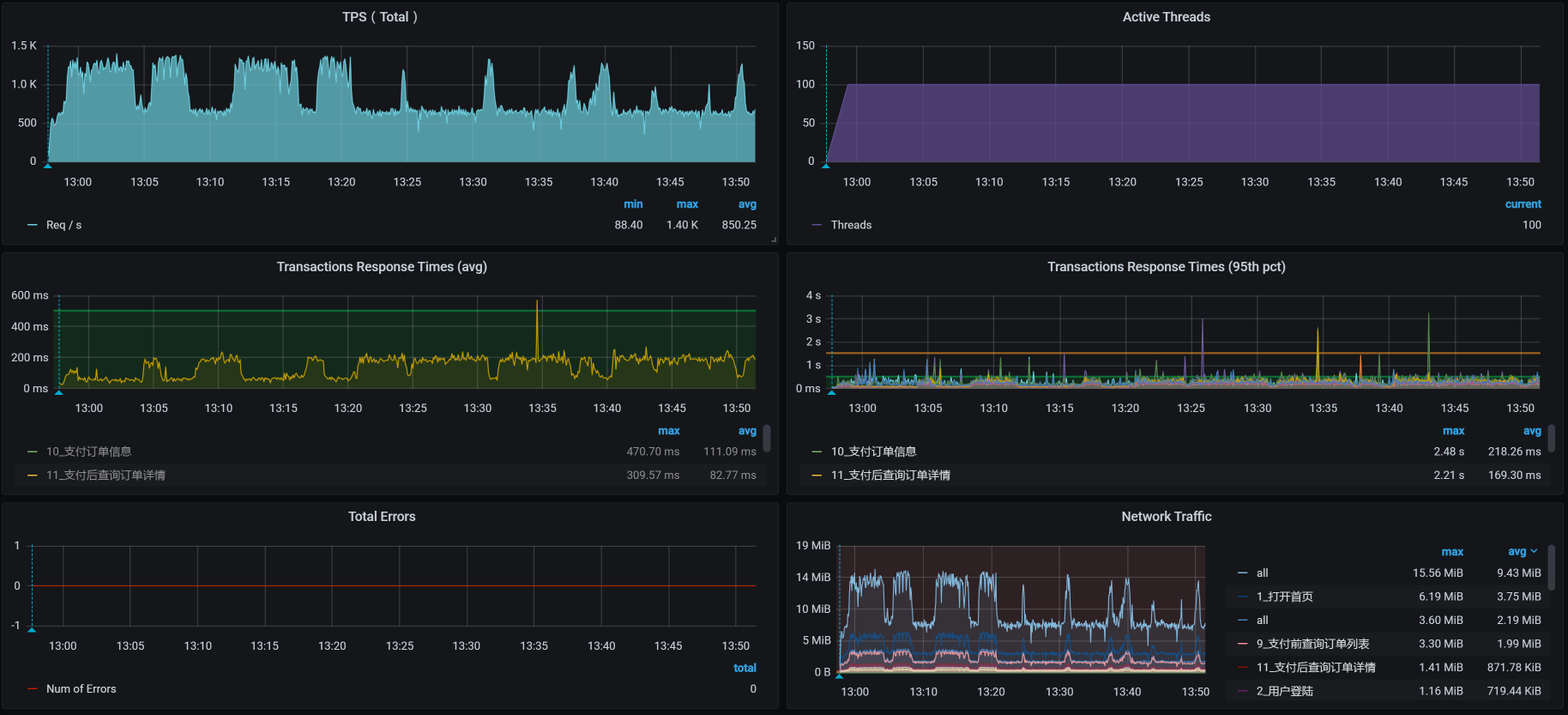Toggle the Num of Errors series label
Viewport: 1568px width, 715px height.
point(81,689)
